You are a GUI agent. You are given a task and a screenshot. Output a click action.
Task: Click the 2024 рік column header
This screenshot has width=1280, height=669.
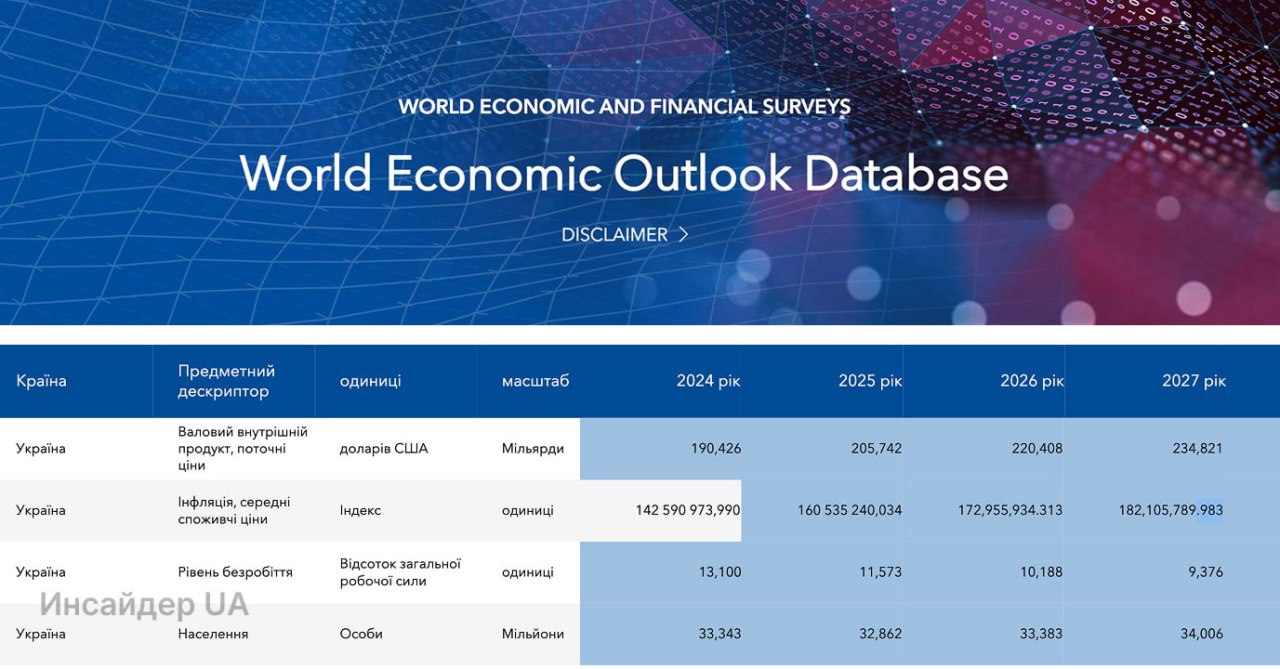coord(708,381)
